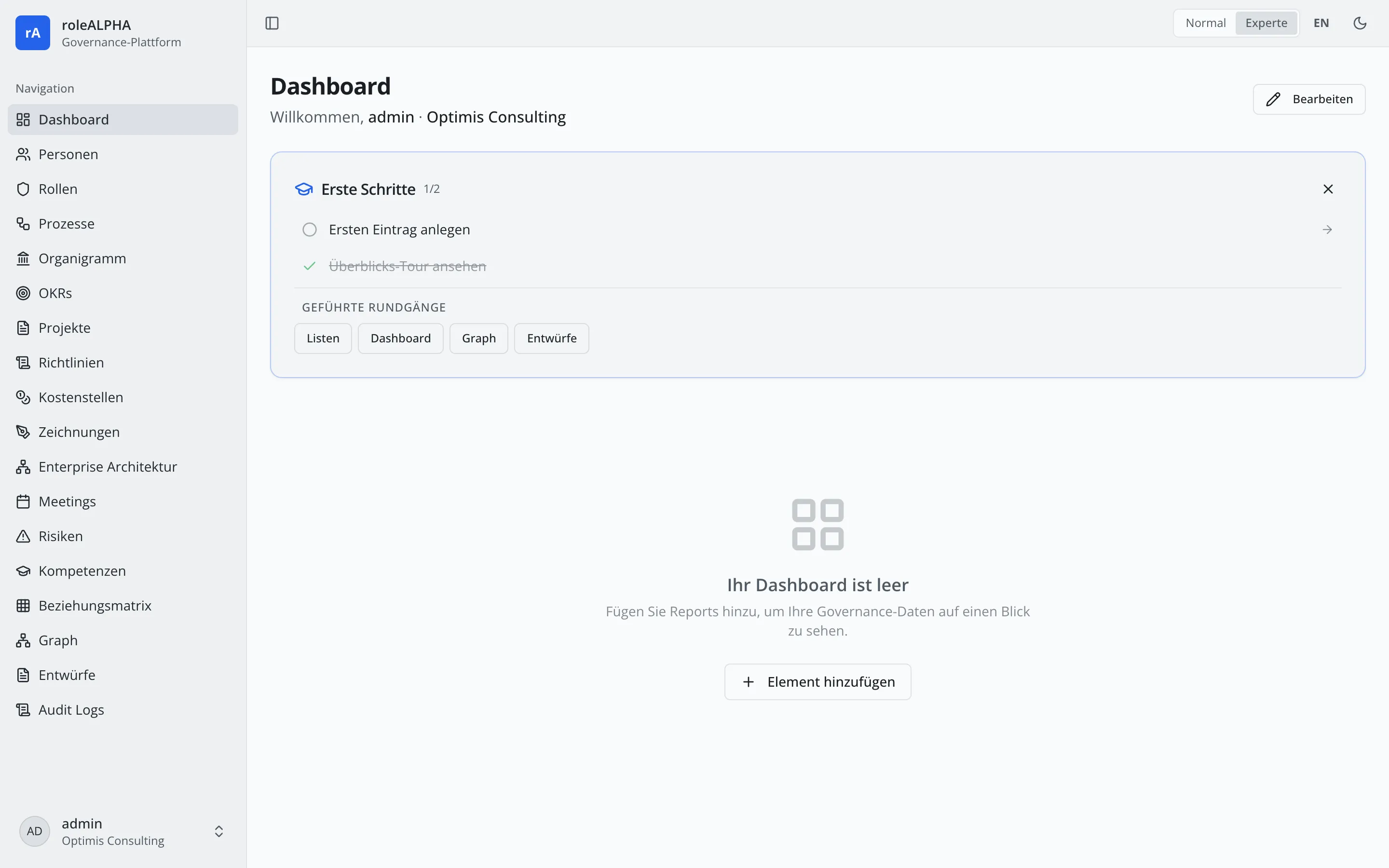
Task: Open Projekte in the navigation
Action: pos(123,328)
